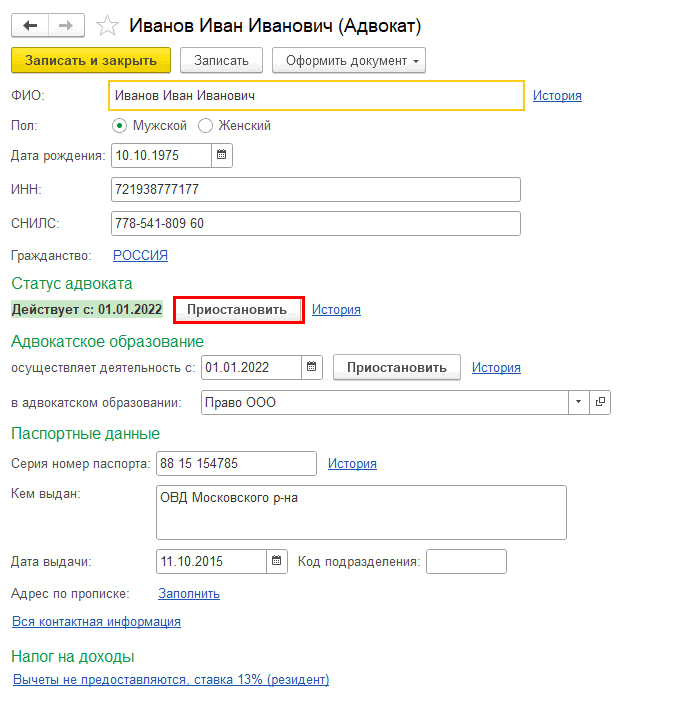Image resolution: width=675 pixels, height=719 pixels.
Task: Open the РОССИЯ citizenship link
Action: click(x=140, y=255)
